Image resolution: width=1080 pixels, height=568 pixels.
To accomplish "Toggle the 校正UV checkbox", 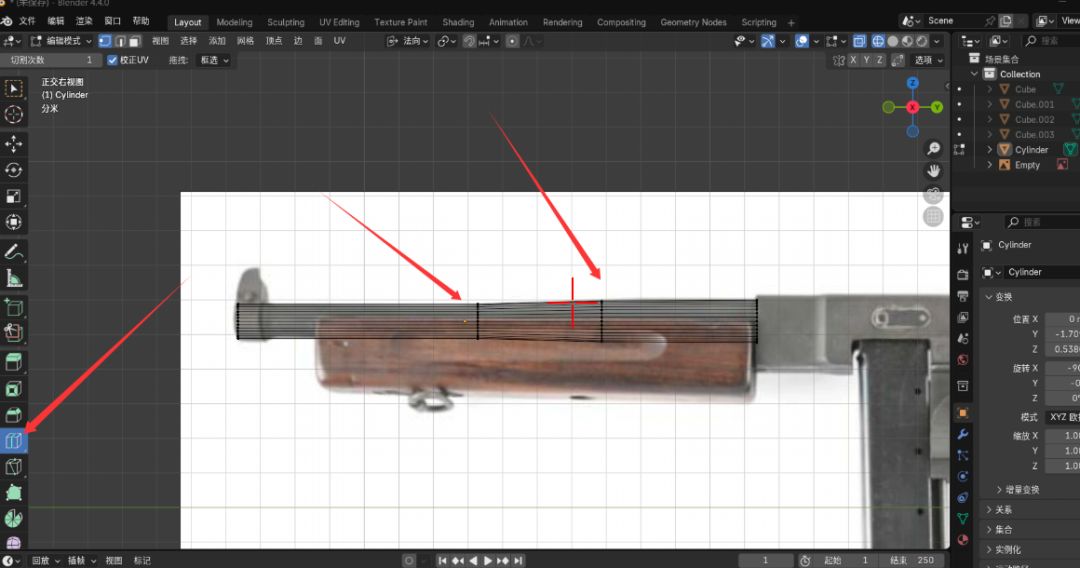I will pyautogui.click(x=112, y=60).
